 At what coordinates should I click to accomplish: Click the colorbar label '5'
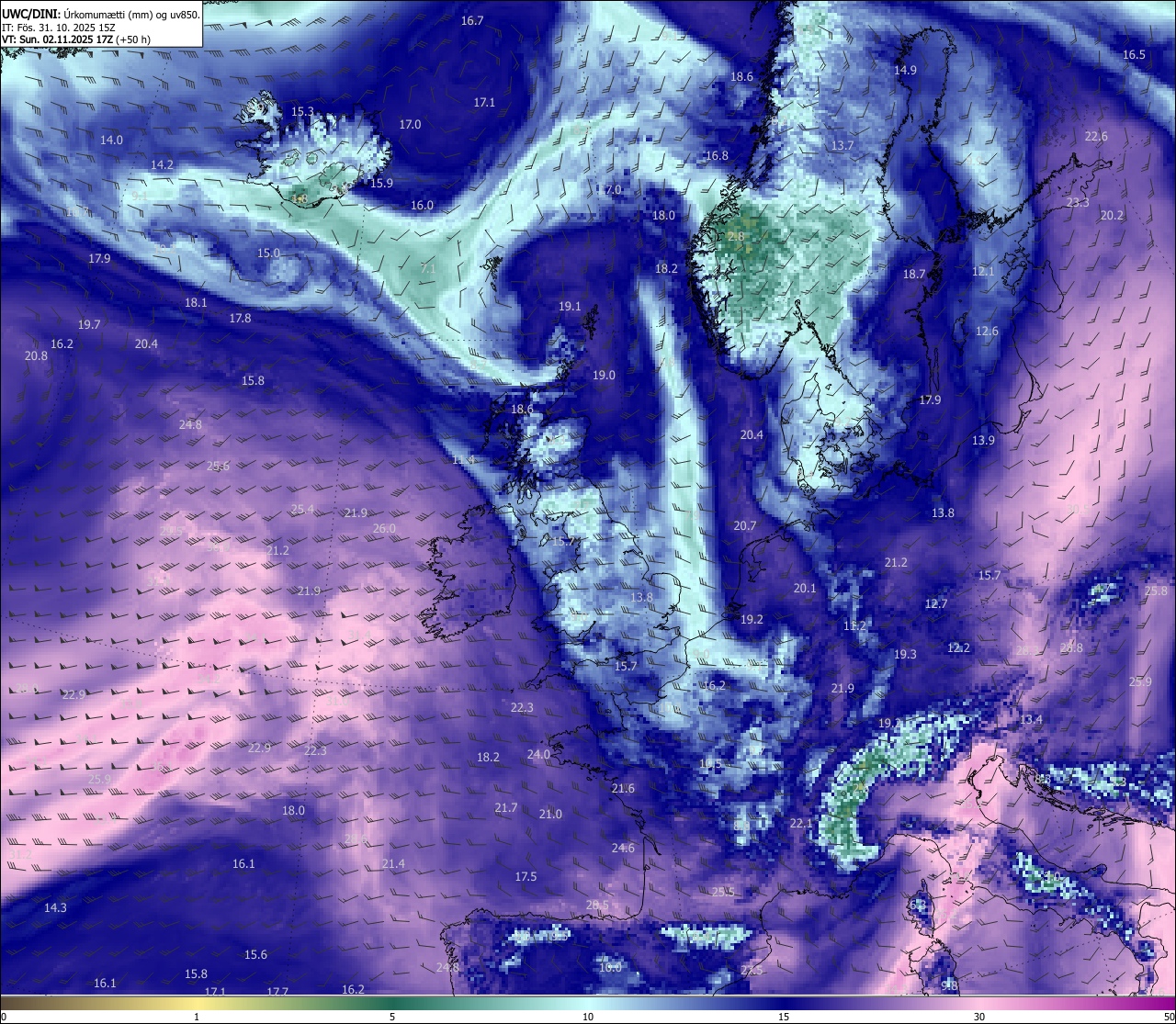tap(392, 1017)
